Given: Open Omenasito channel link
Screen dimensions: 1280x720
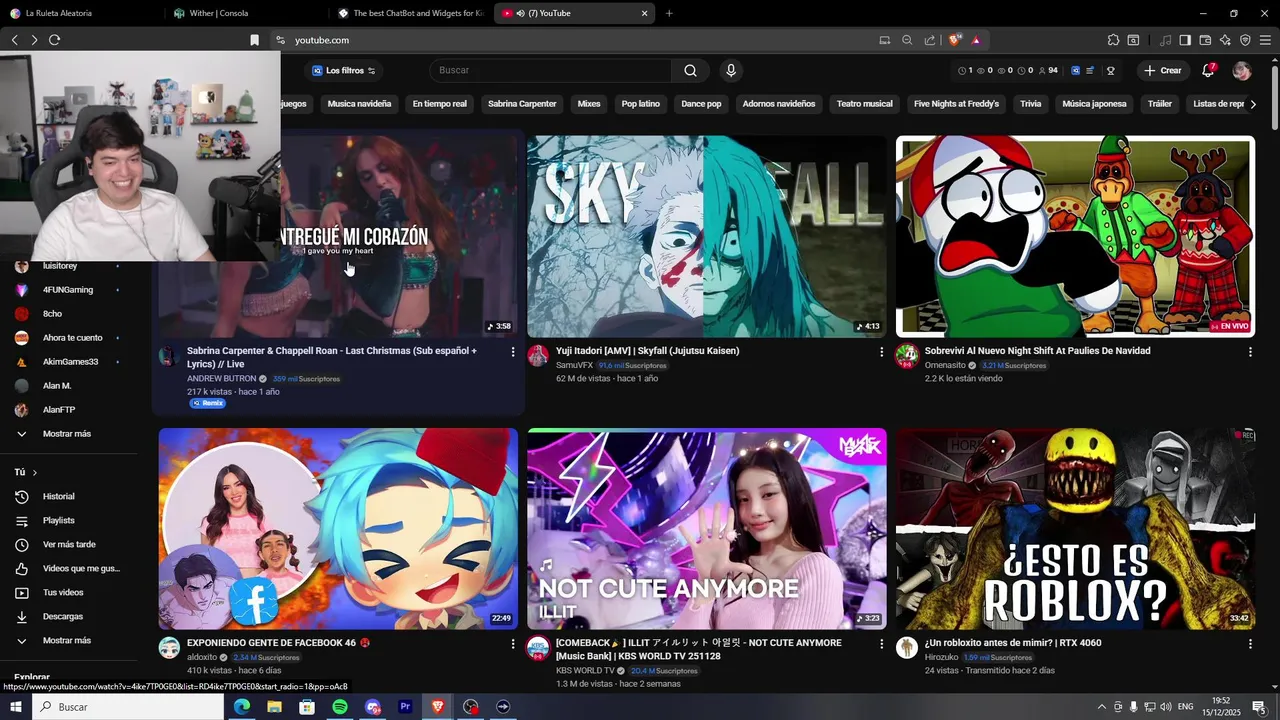Looking at the screenshot, I should (x=946, y=366).
